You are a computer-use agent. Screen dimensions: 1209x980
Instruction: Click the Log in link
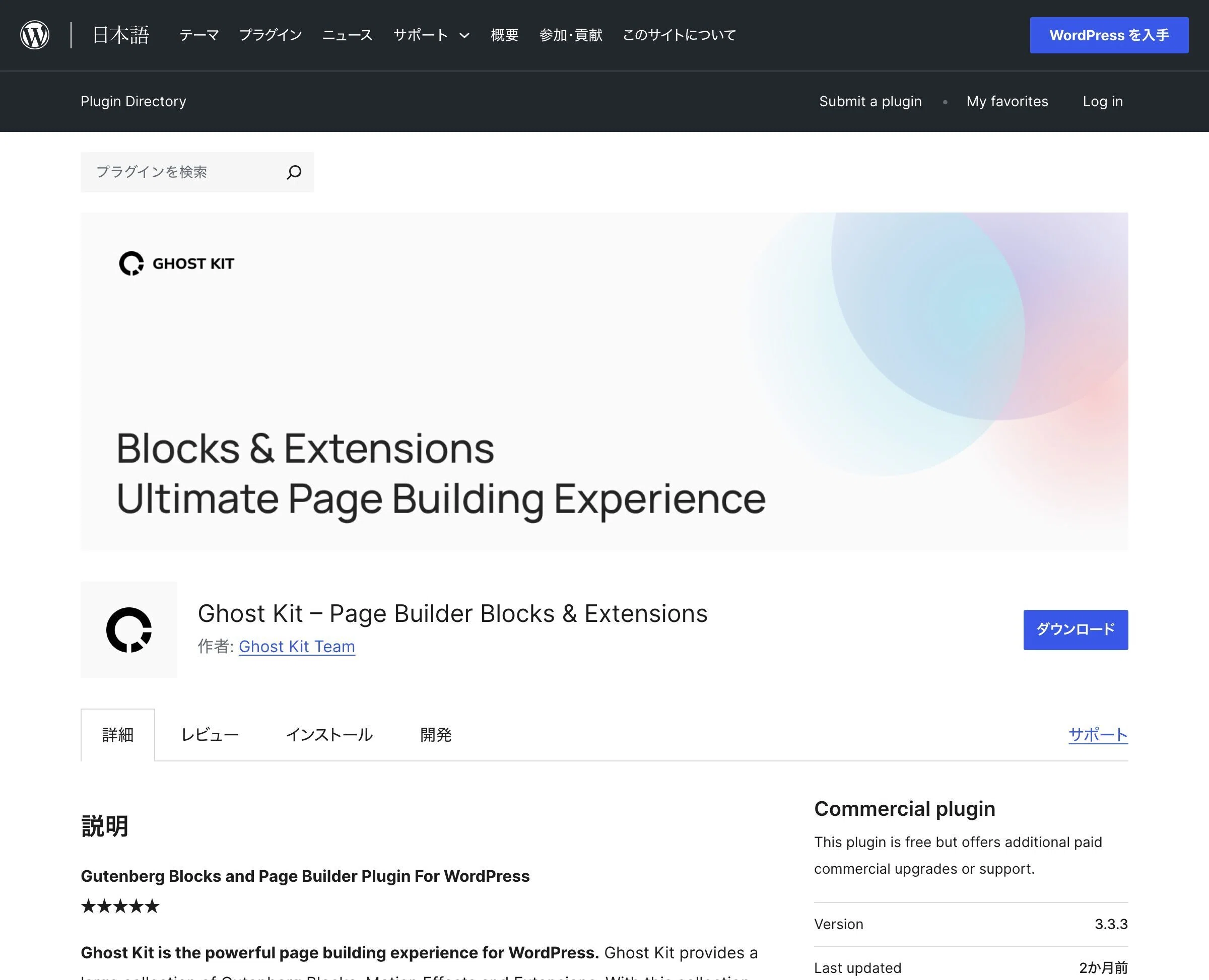[1102, 102]
